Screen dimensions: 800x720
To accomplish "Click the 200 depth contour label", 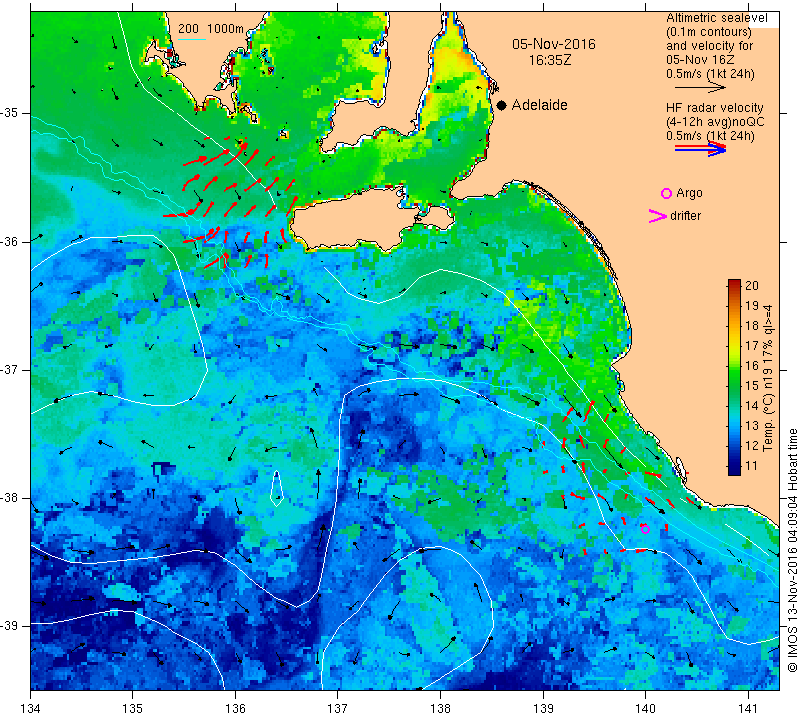I will point(188,29).
